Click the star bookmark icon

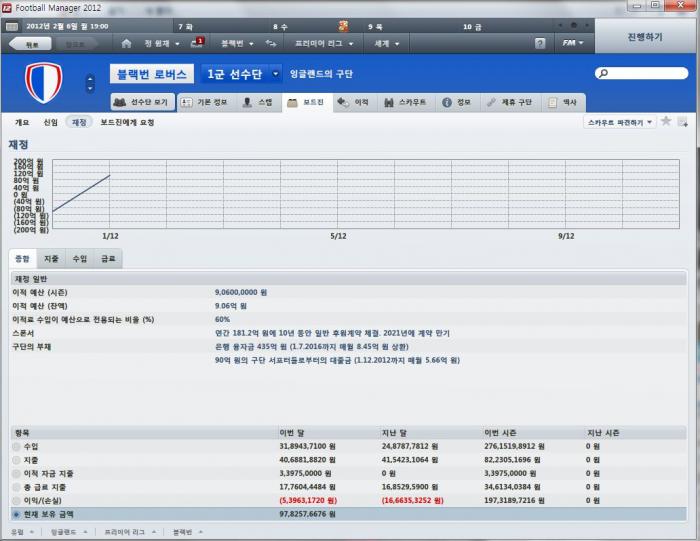(x=666, y=121)
